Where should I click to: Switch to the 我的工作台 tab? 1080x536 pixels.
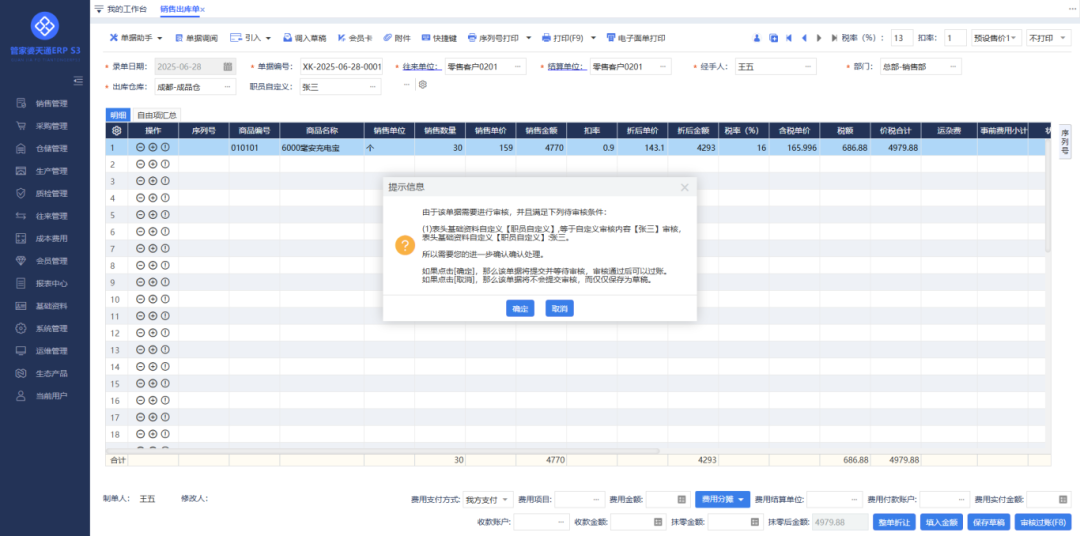(126, 9)
